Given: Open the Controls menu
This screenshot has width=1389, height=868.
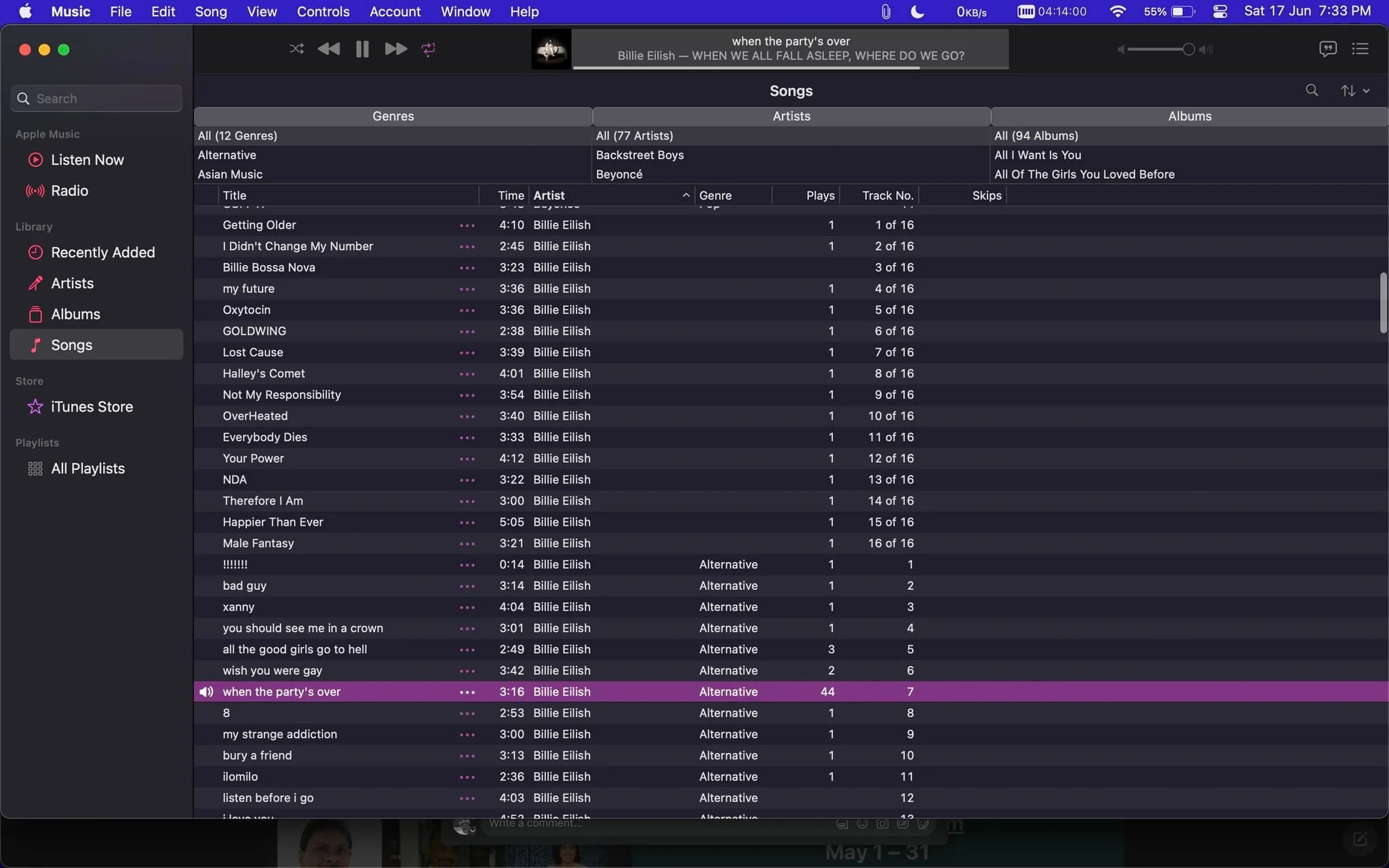Looking at the screenshot, I should coord(323,12).
